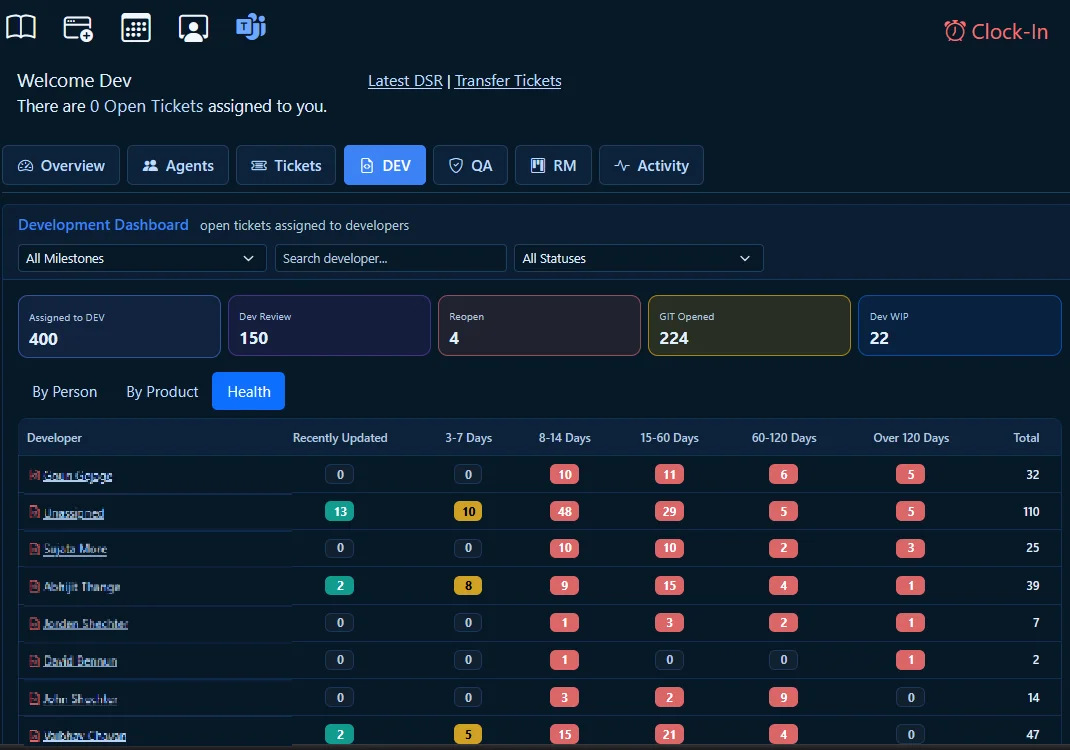The width and height of the screenshot is (1070, 750).
Task: Click the red 48 badge in Unassigned row
Action: point(564,511)
